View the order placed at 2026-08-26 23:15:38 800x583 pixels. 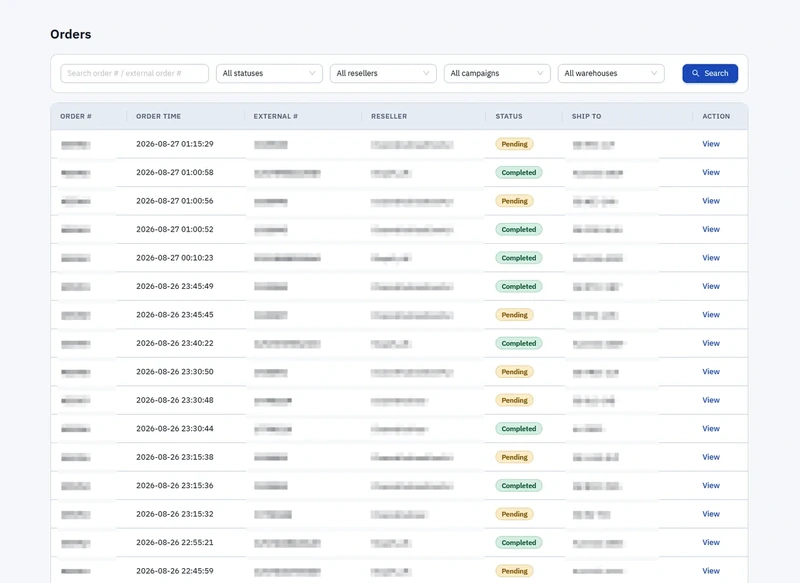(711, 457)
